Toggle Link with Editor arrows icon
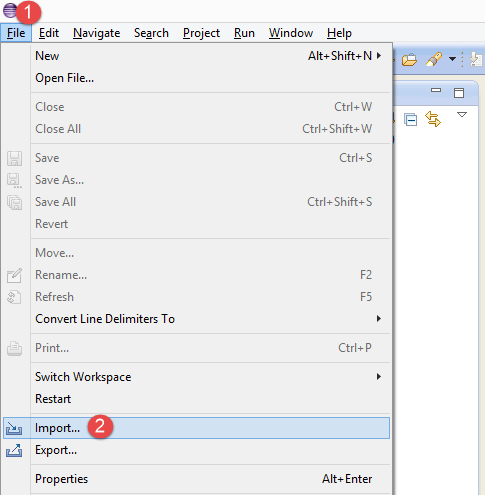Viewport: 485px width, 495px height. point(433,119)
